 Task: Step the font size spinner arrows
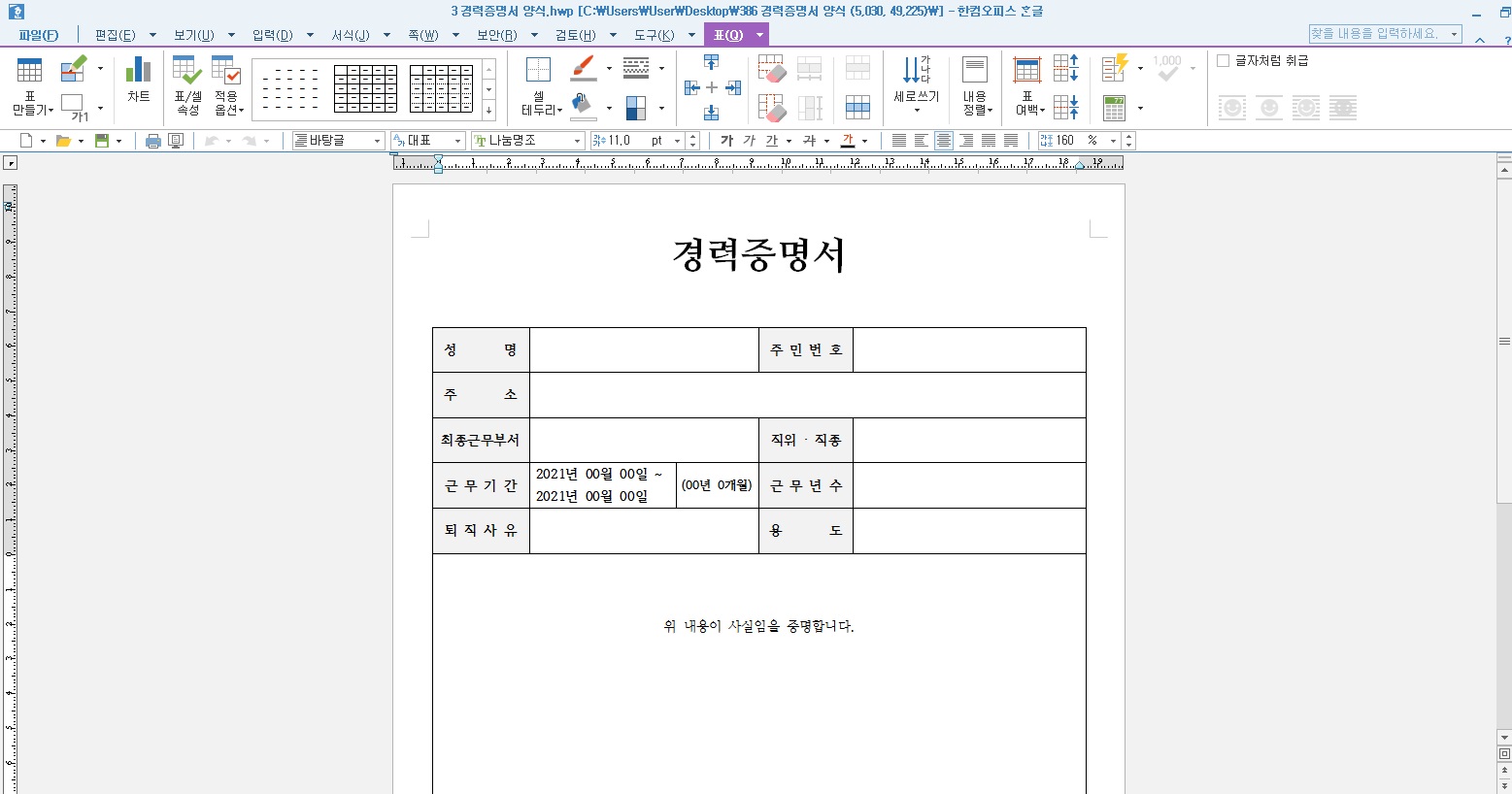click(x=692, y=141)
